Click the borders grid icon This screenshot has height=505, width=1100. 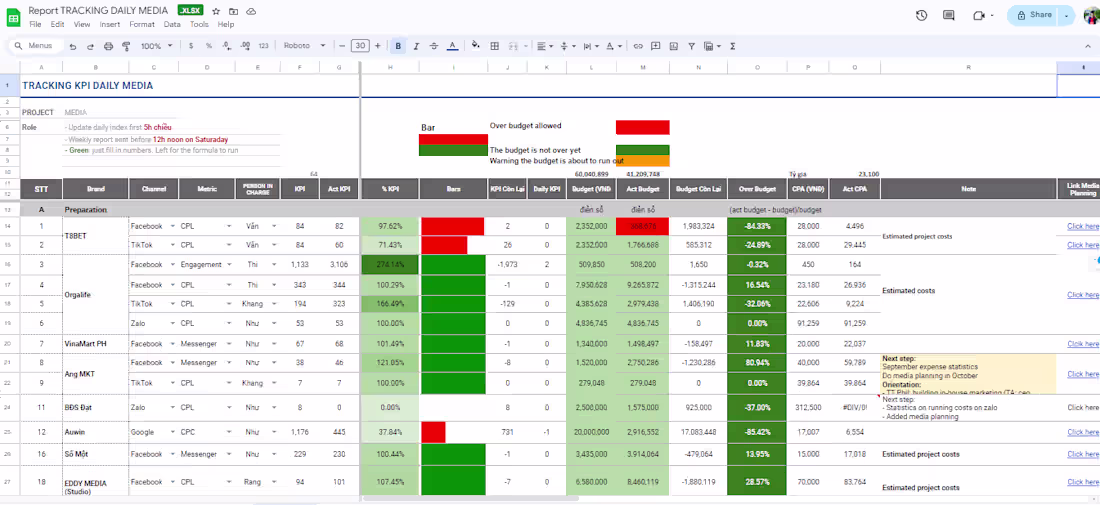pyautogui.click(x=494, y=46)
